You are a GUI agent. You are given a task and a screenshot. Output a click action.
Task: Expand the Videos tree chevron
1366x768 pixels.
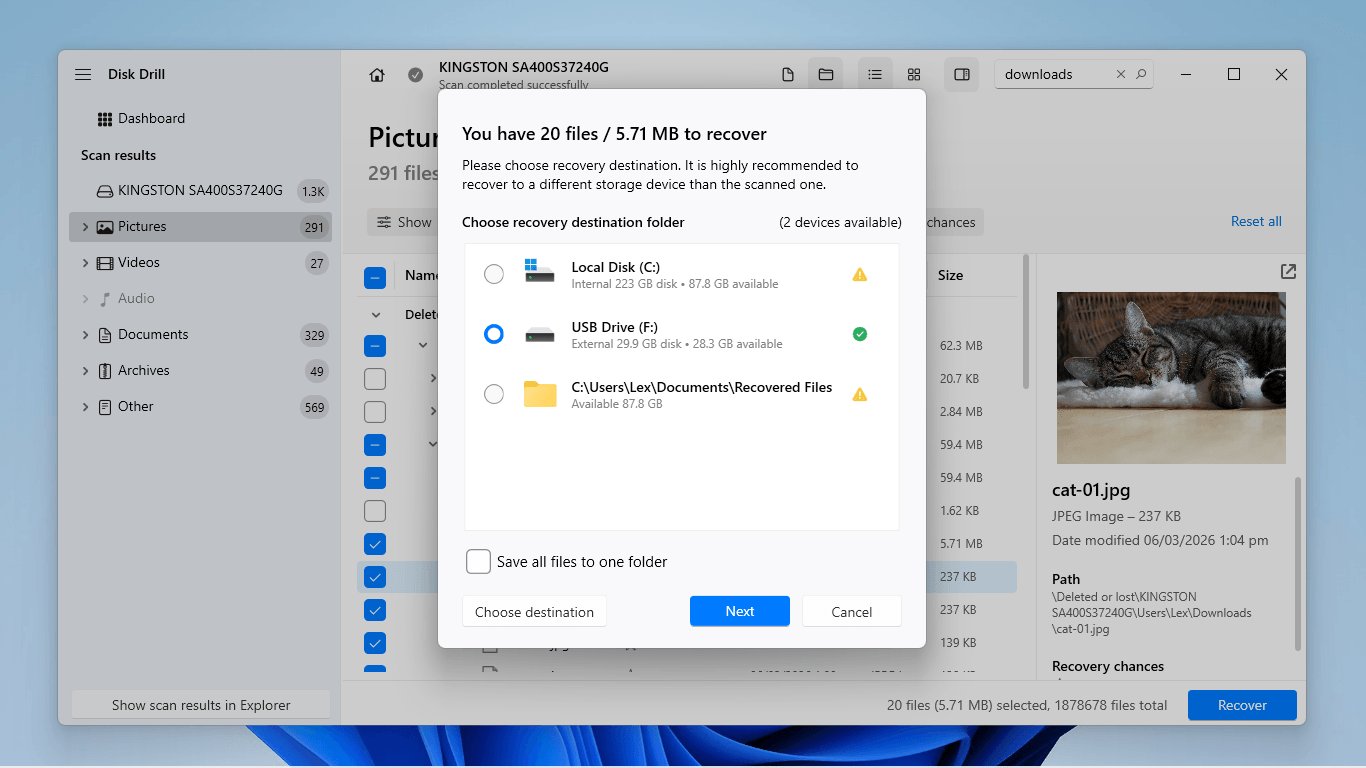point(85,263)
